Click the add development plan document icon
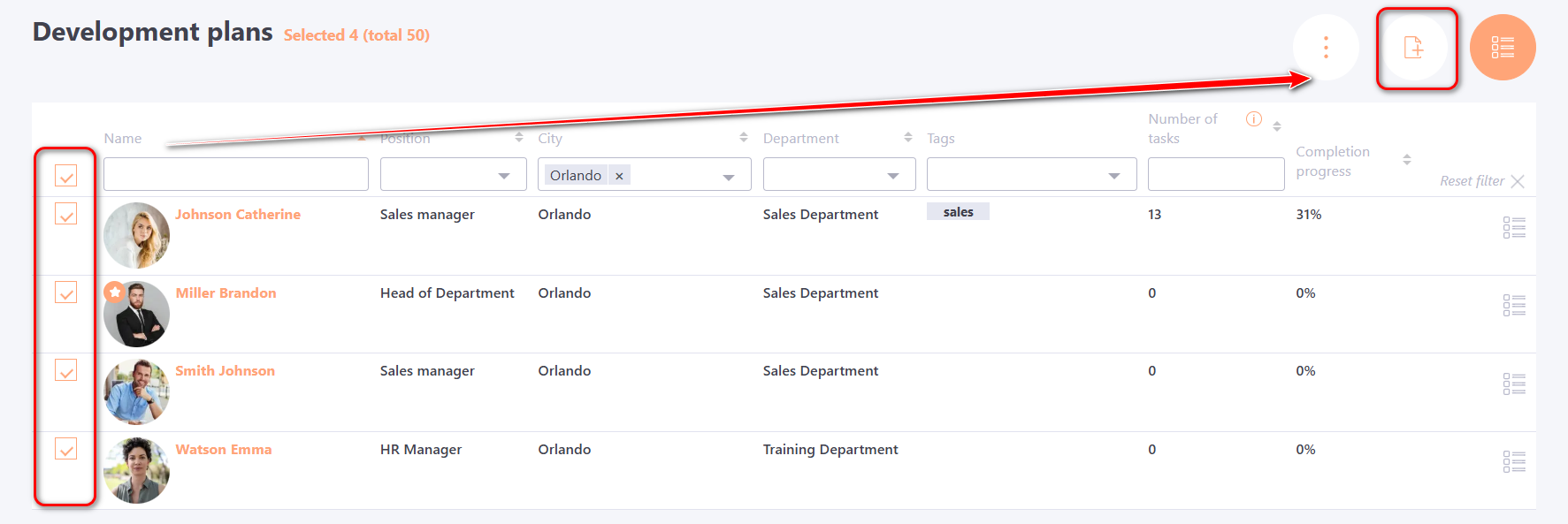 tap(1413, 48)
